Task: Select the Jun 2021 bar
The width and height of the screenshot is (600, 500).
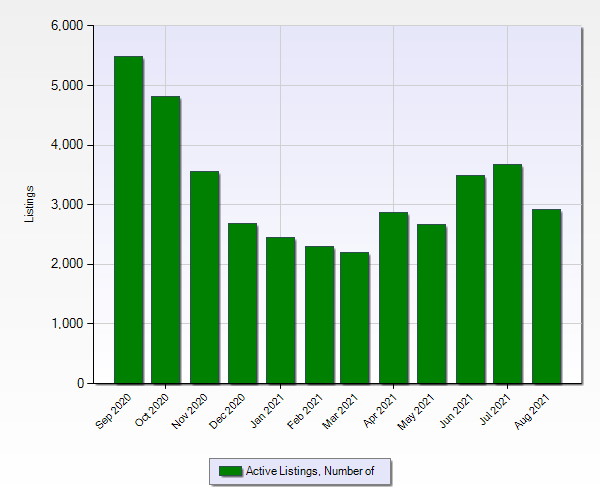Action: pos(470,279)
